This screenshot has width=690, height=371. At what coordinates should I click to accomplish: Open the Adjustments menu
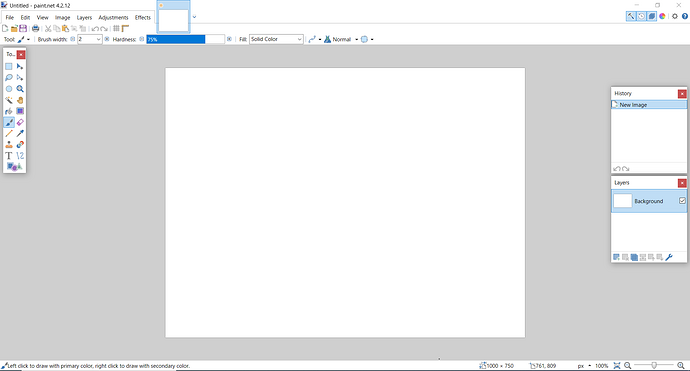pyautogui.click(x=114, y=18)
